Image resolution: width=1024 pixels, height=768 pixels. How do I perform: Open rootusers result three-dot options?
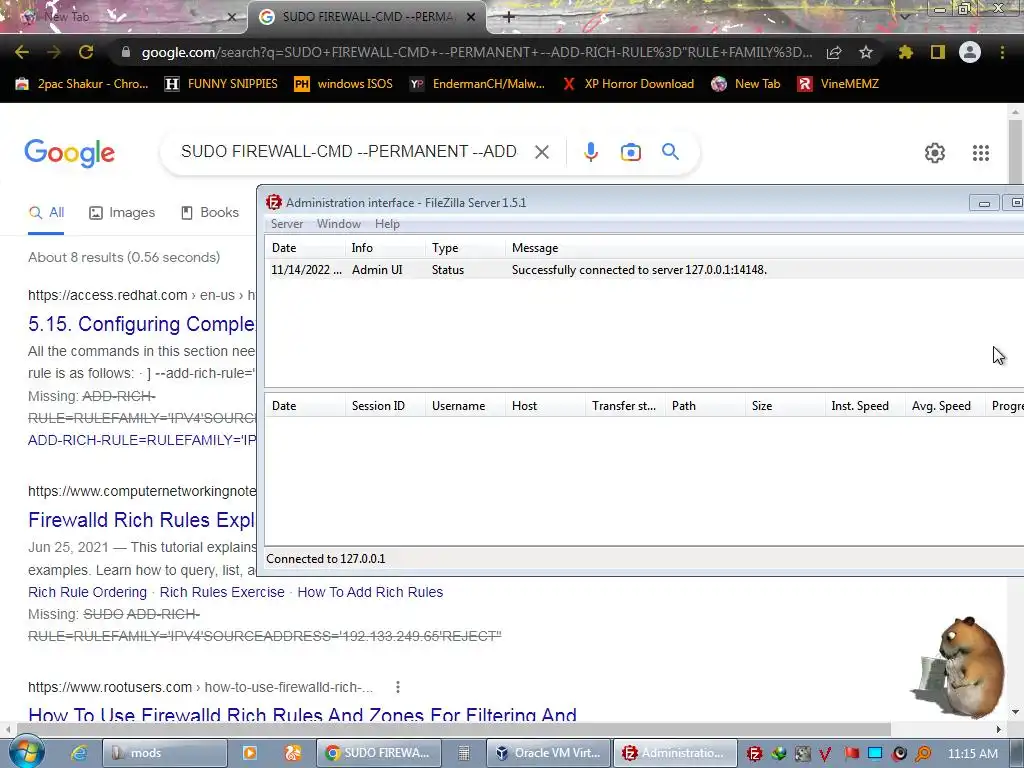click(x=398, y=687)
